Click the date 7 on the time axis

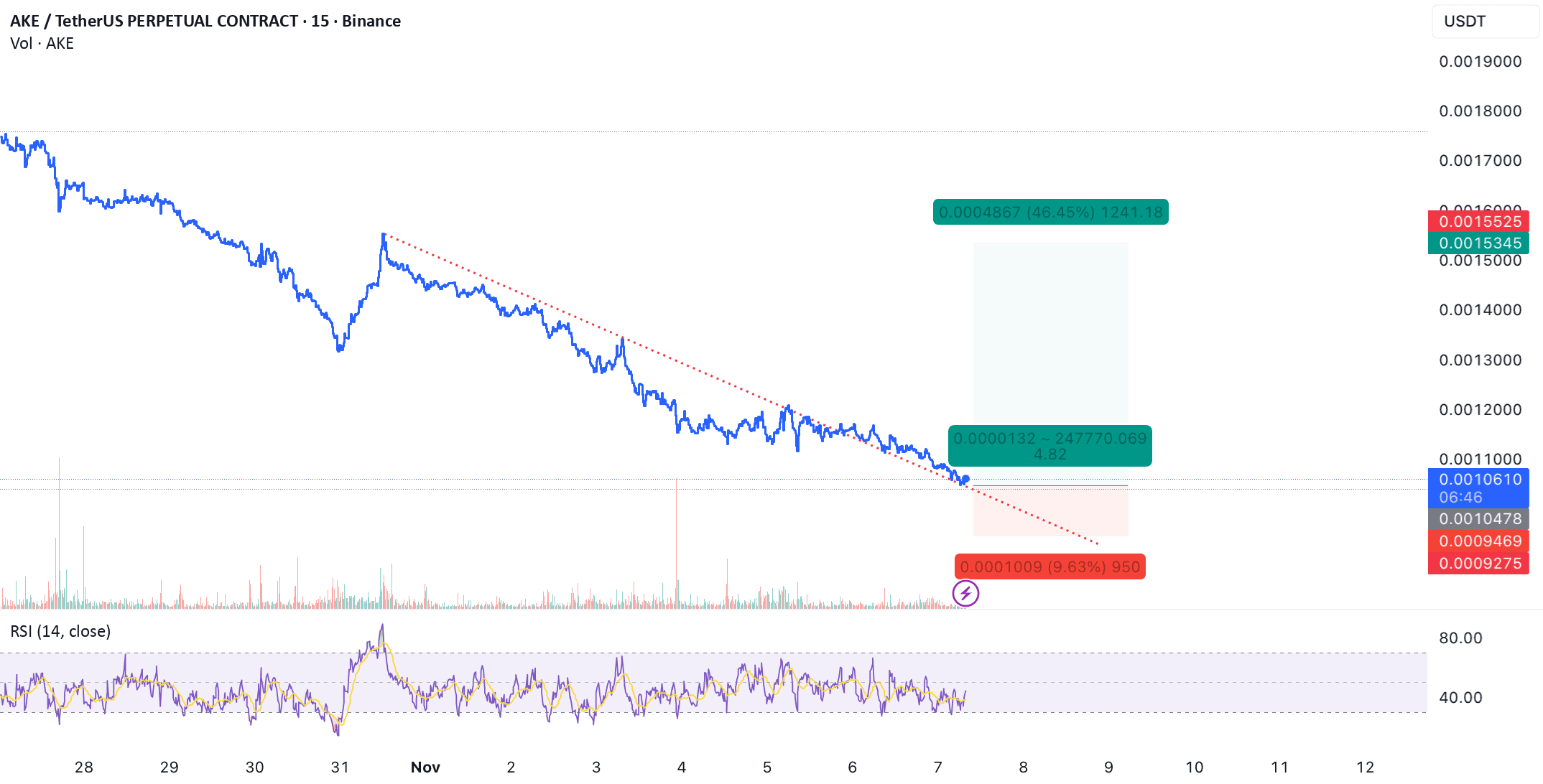[x=937, y=767]
